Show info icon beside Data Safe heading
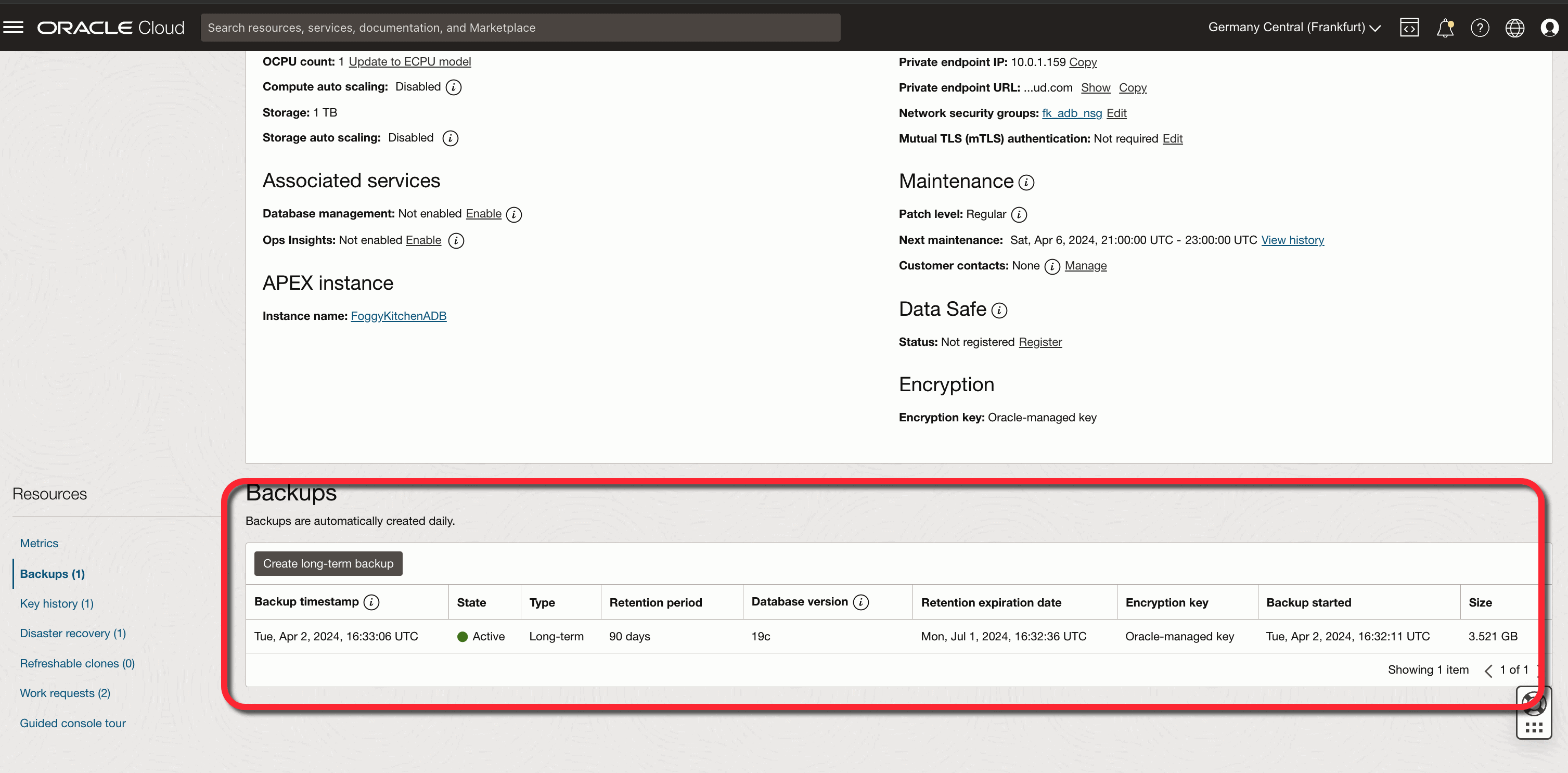This screenshot has height=773, width=1568. 999,311
